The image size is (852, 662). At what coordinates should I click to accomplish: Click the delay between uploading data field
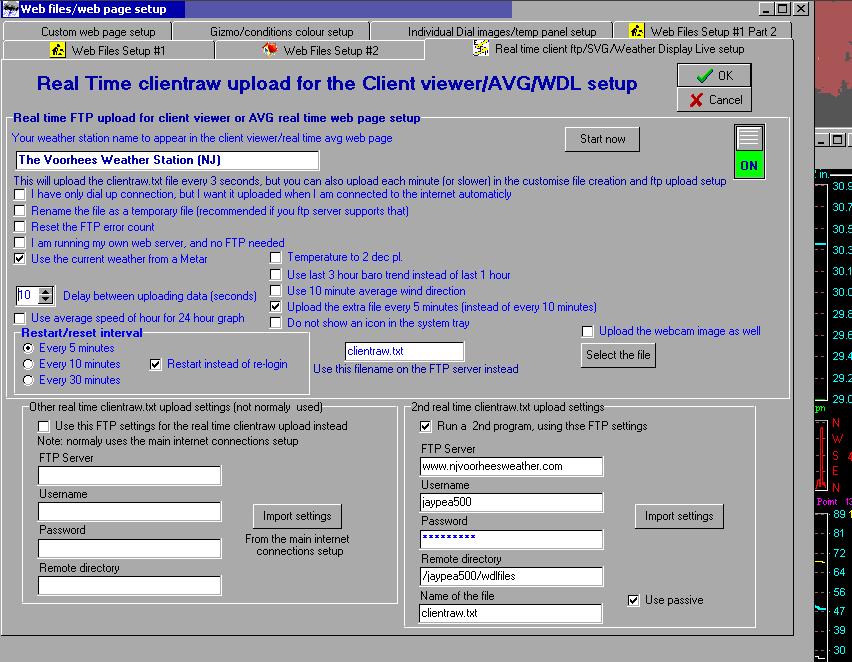(x=28, y=295)
